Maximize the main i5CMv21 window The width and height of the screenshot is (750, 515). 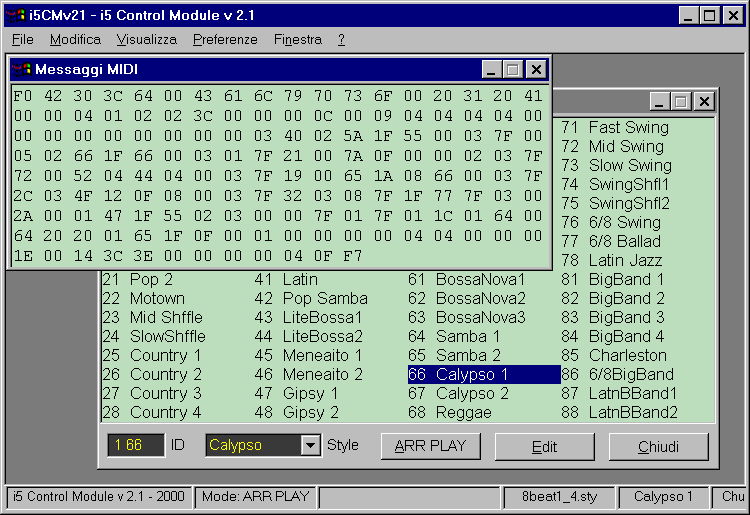point(709,15)
